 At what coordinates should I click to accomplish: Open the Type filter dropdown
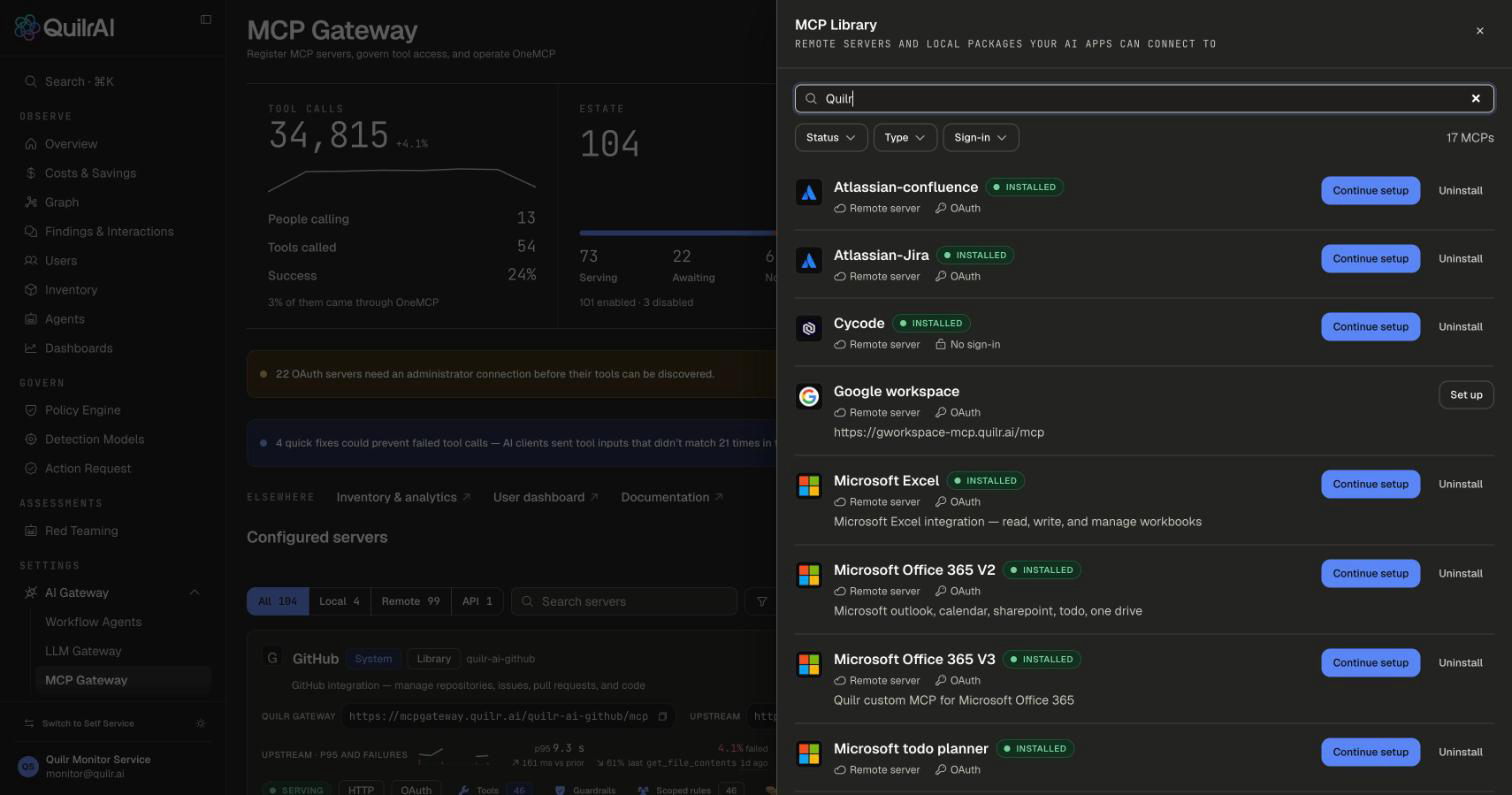pyautogui.click(x=905, y=137)
